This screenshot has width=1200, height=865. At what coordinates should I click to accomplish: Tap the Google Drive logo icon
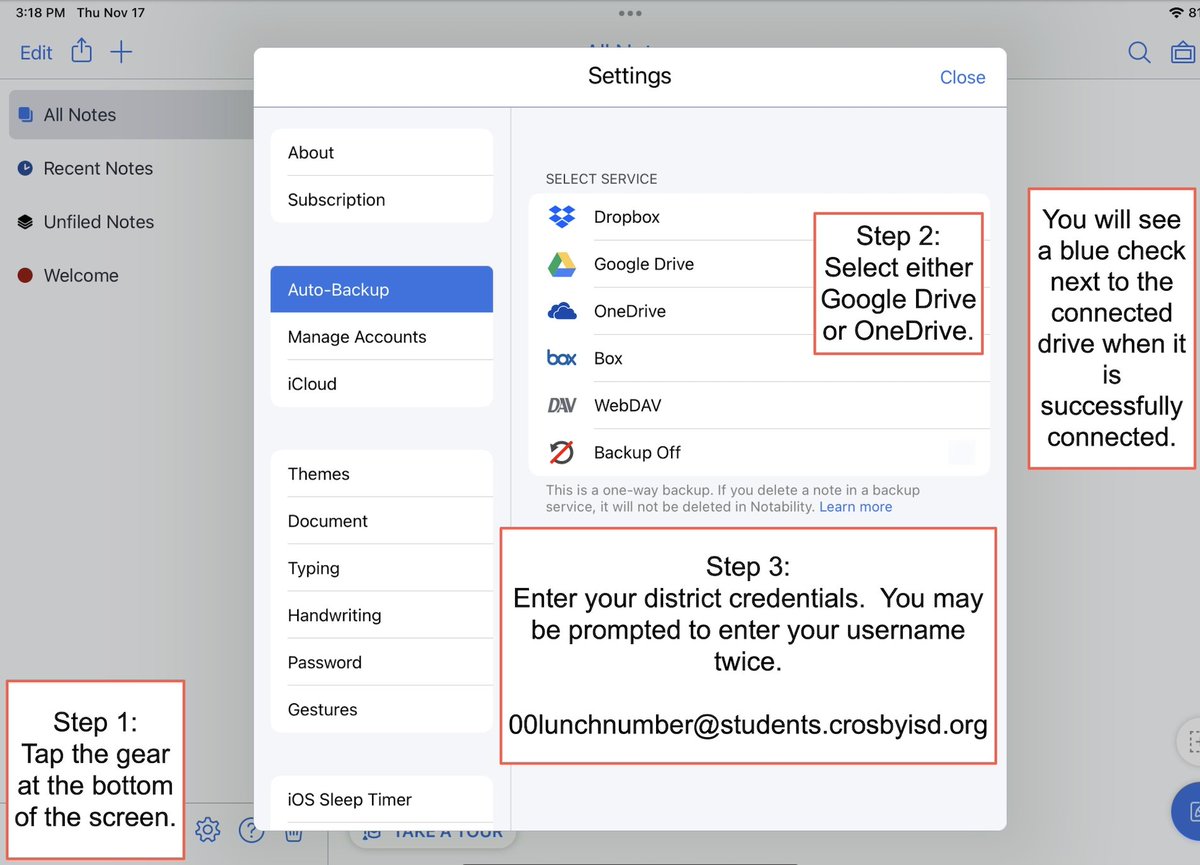(x=562, y=264)
